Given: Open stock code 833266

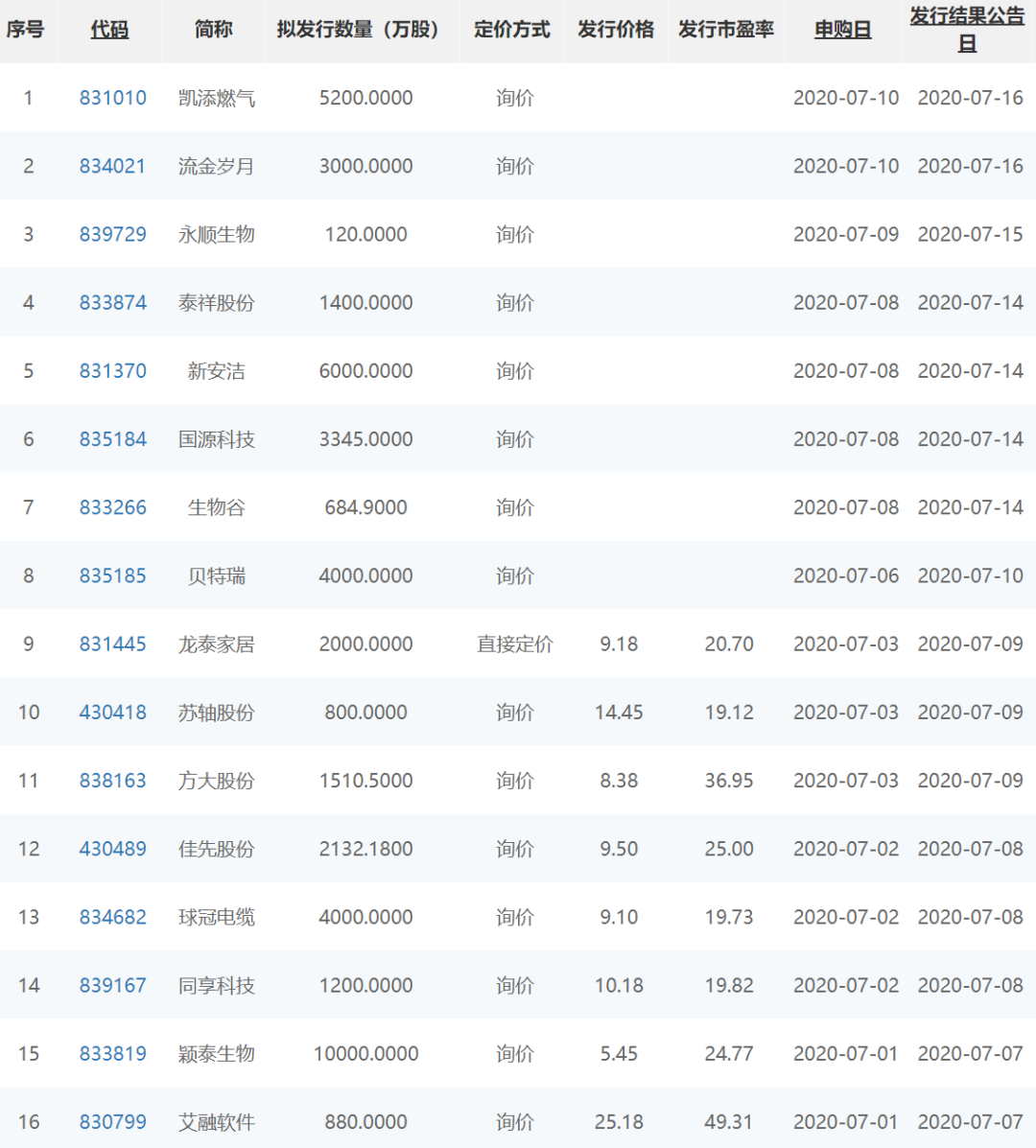Looking at the screenshot, I should [x=113, y=507].
